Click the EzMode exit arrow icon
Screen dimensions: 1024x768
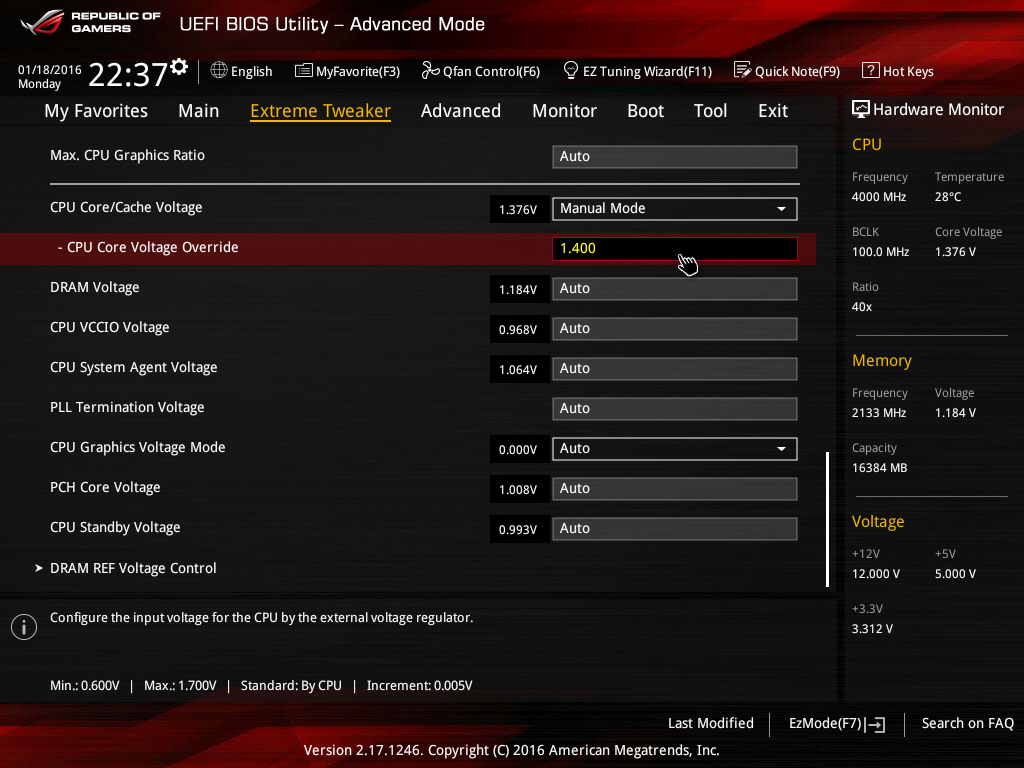pyautogui.click(x=876, y=724)
